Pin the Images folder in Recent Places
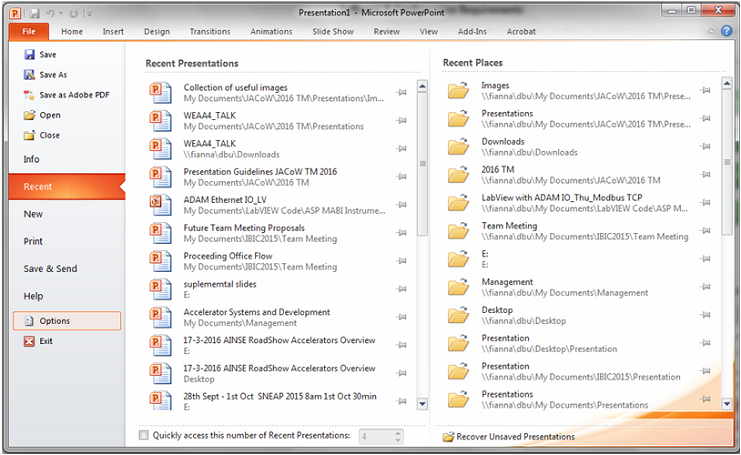 coord(706,90)
